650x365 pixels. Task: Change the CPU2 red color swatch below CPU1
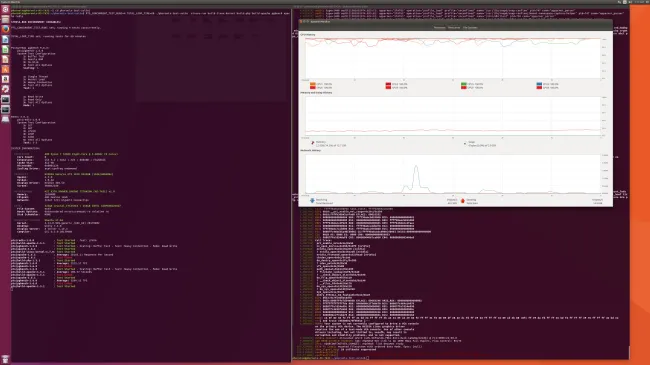click(313, 88)
